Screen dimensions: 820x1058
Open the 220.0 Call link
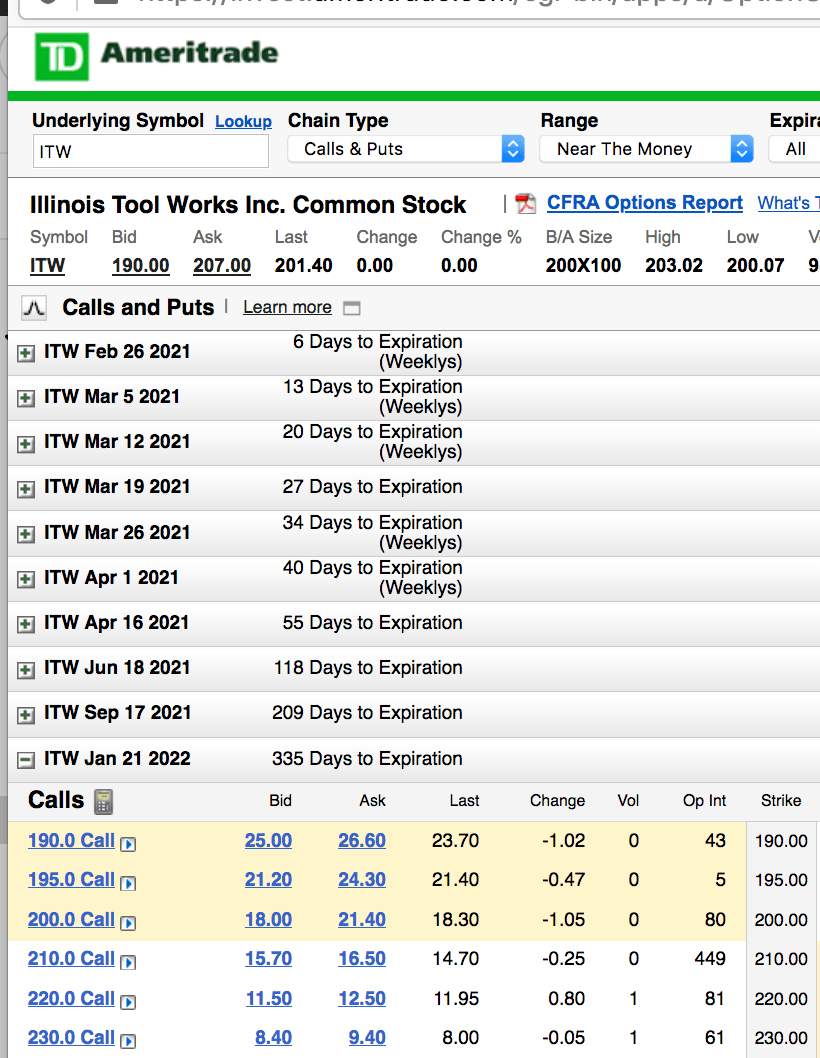71,999
